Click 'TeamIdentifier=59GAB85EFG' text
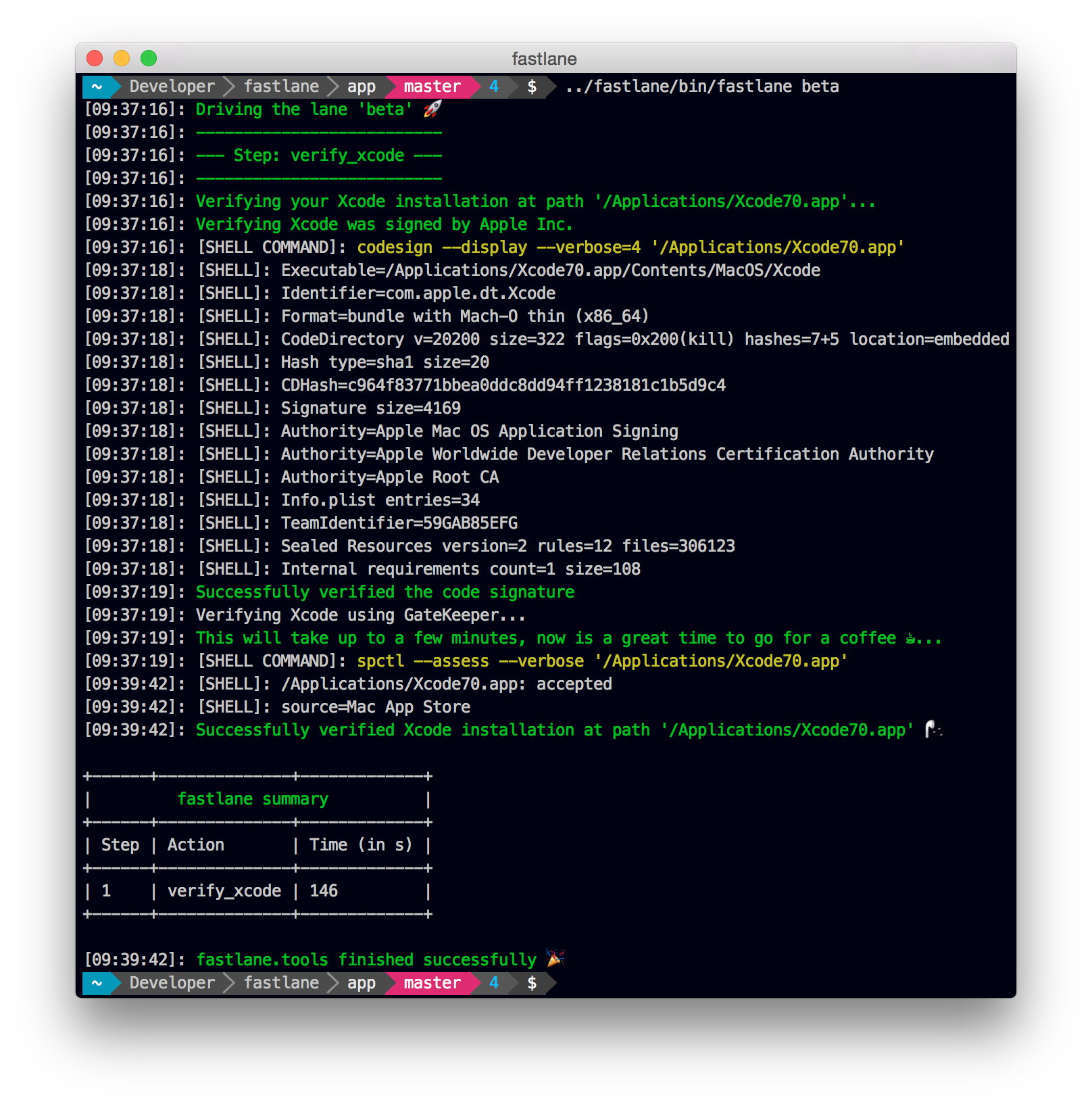This screenshot has width=1092, height=1106. [399, 523]
